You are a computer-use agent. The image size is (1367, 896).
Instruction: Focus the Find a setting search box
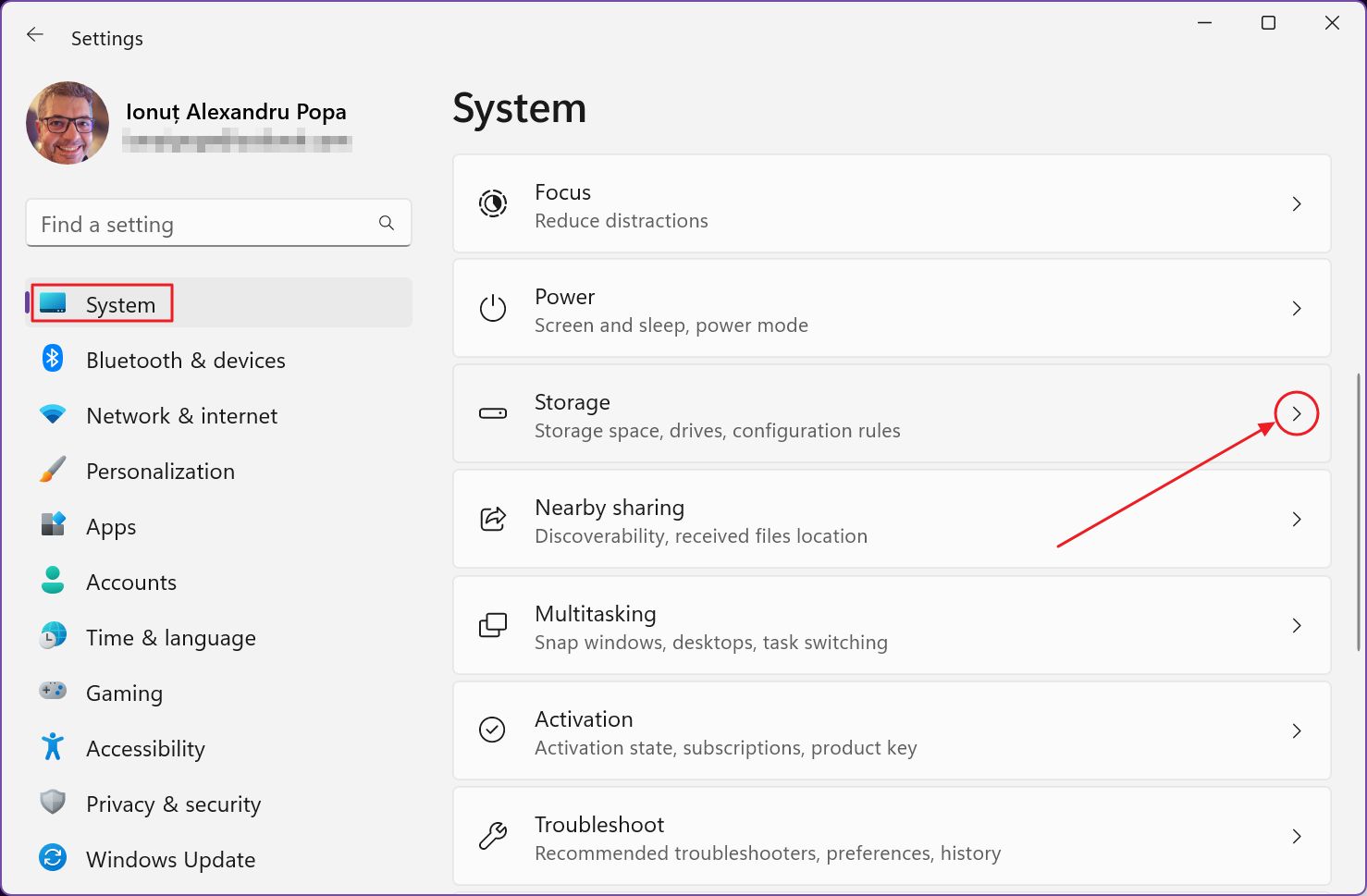[x=218, y=224]
